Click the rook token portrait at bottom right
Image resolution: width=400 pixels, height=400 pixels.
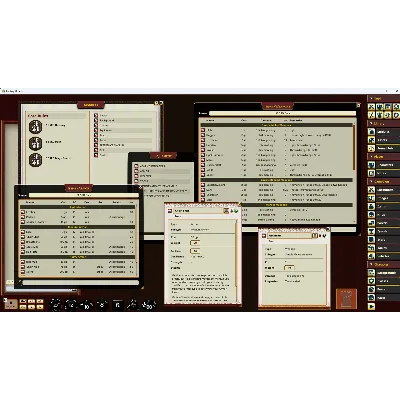[347, 299]
